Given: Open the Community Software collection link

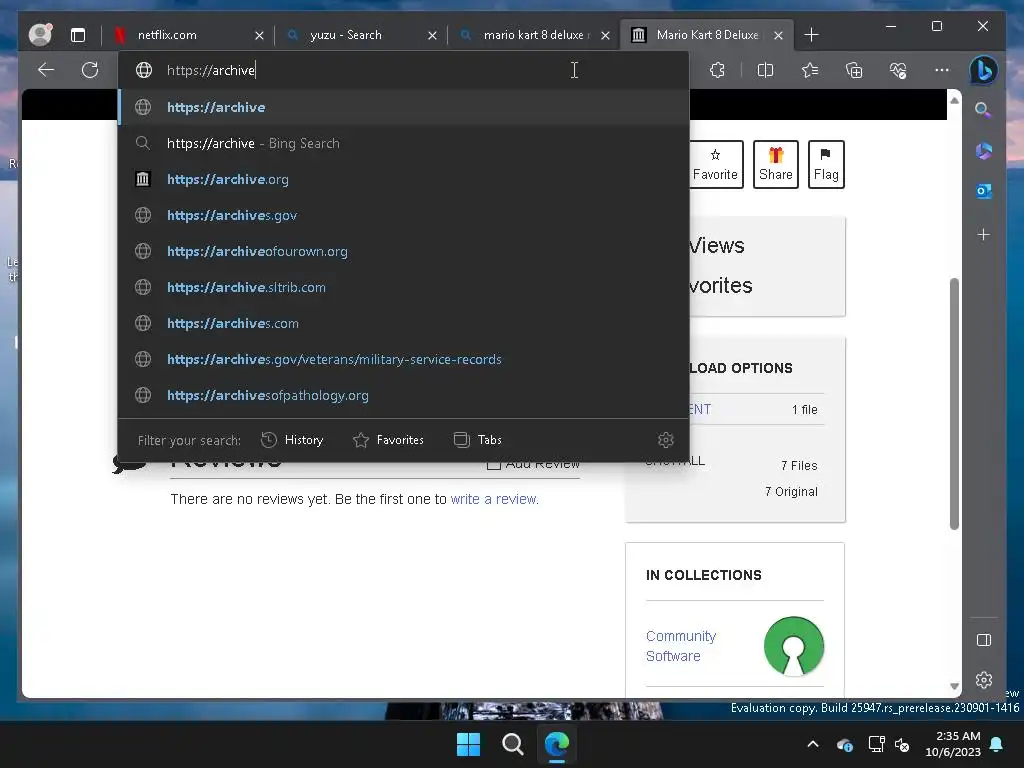Looking at the screenshot, I should tap(680, 646).
